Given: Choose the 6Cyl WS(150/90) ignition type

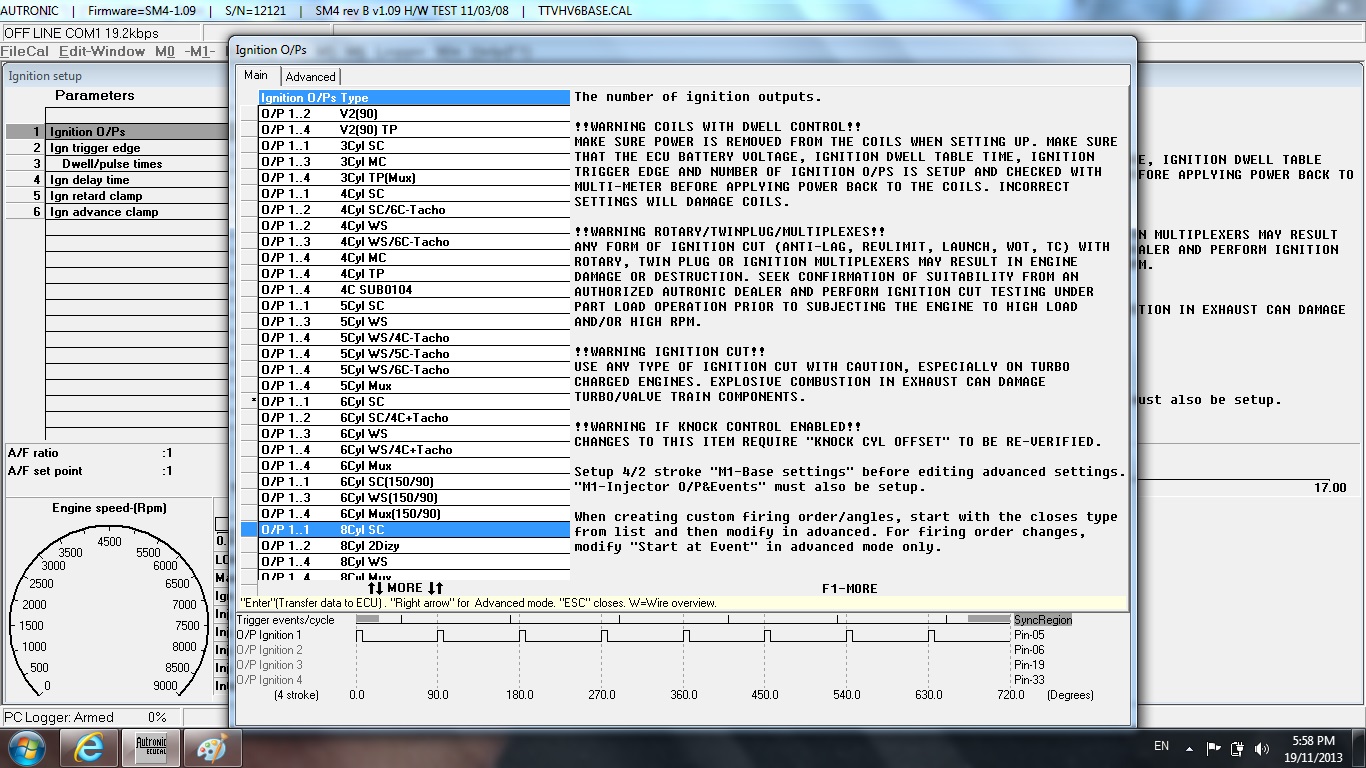Looking at the screenshot, I should [x=414, y=498].
